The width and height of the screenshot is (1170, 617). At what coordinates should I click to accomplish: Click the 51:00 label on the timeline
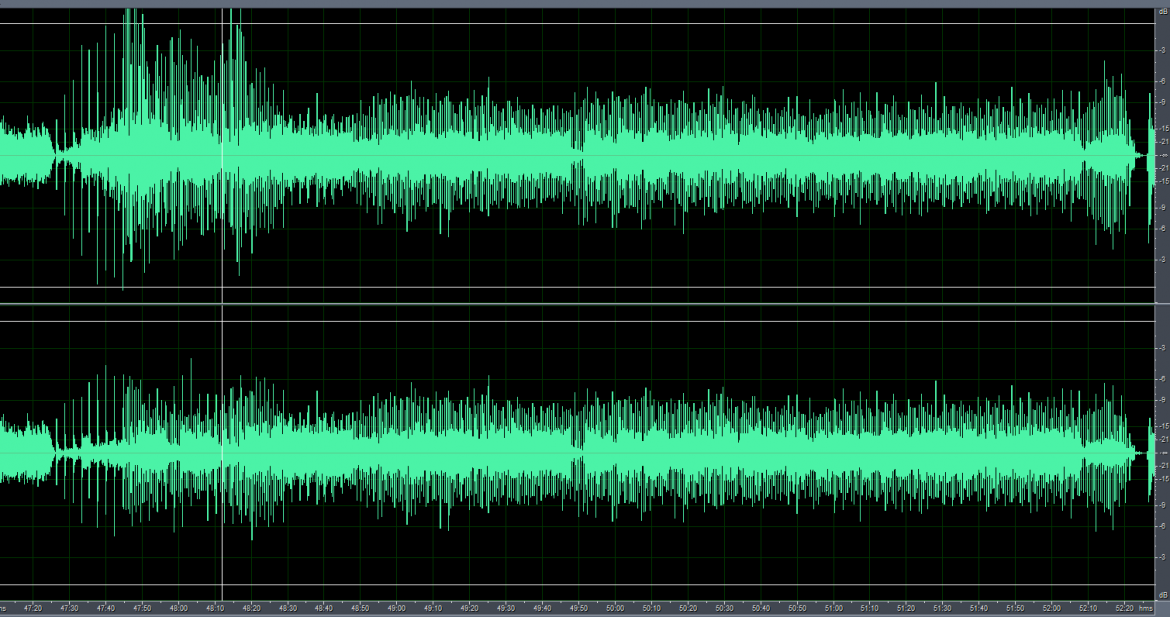click(833, 607)
